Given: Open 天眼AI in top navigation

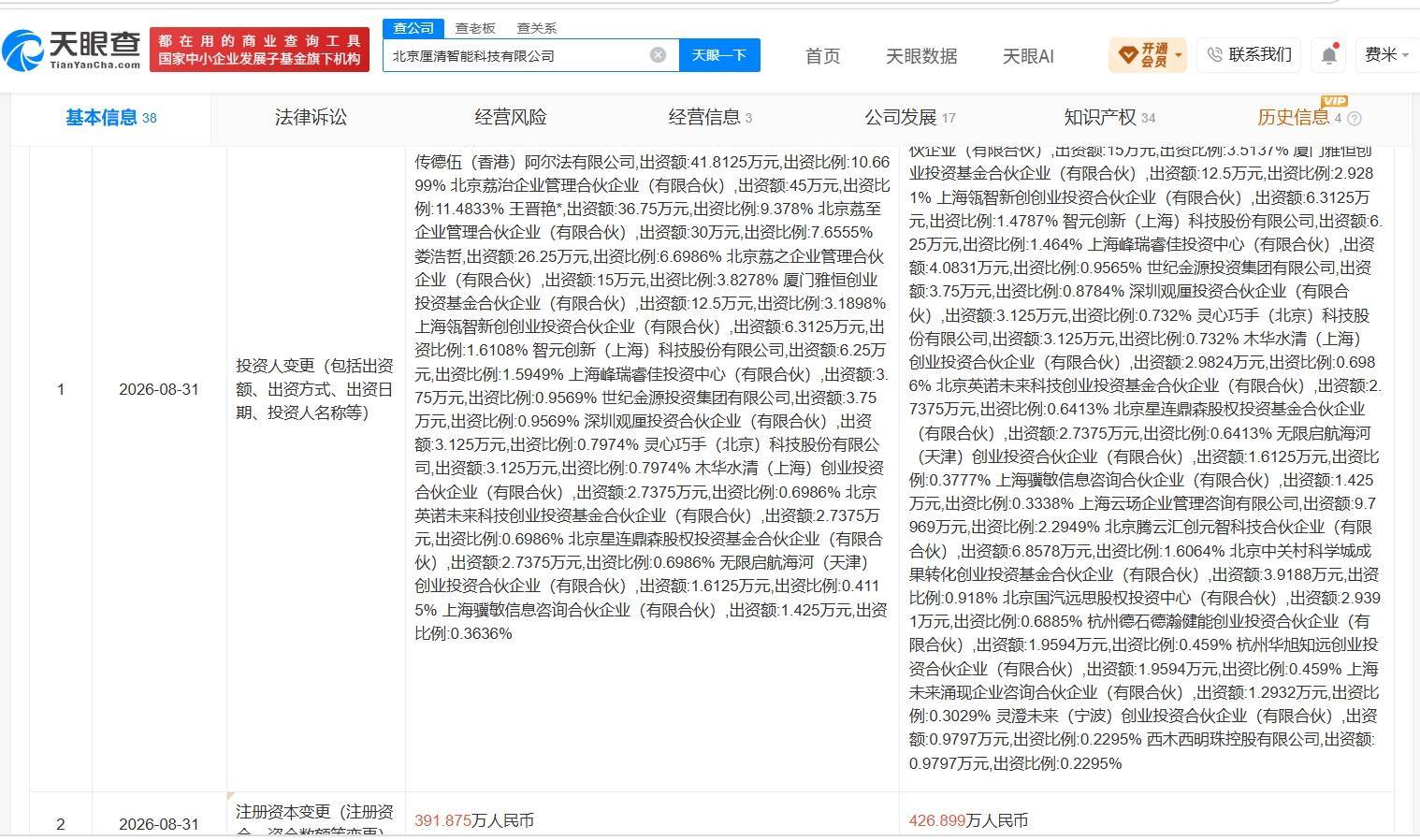Looking at the screenshot, I should 1028,56.
